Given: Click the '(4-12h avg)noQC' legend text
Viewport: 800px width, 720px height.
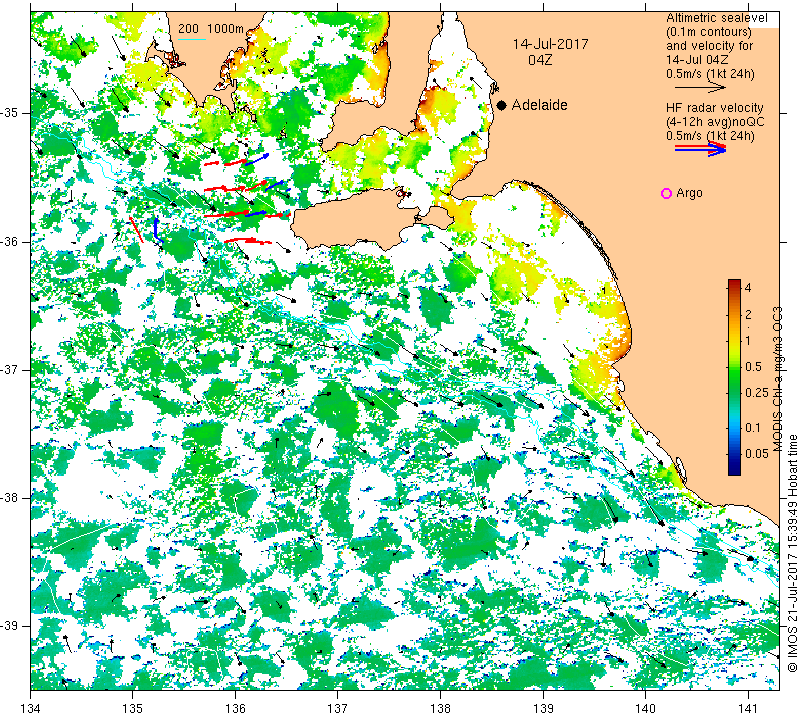Looking at the screenshot, I should point(715,122).
